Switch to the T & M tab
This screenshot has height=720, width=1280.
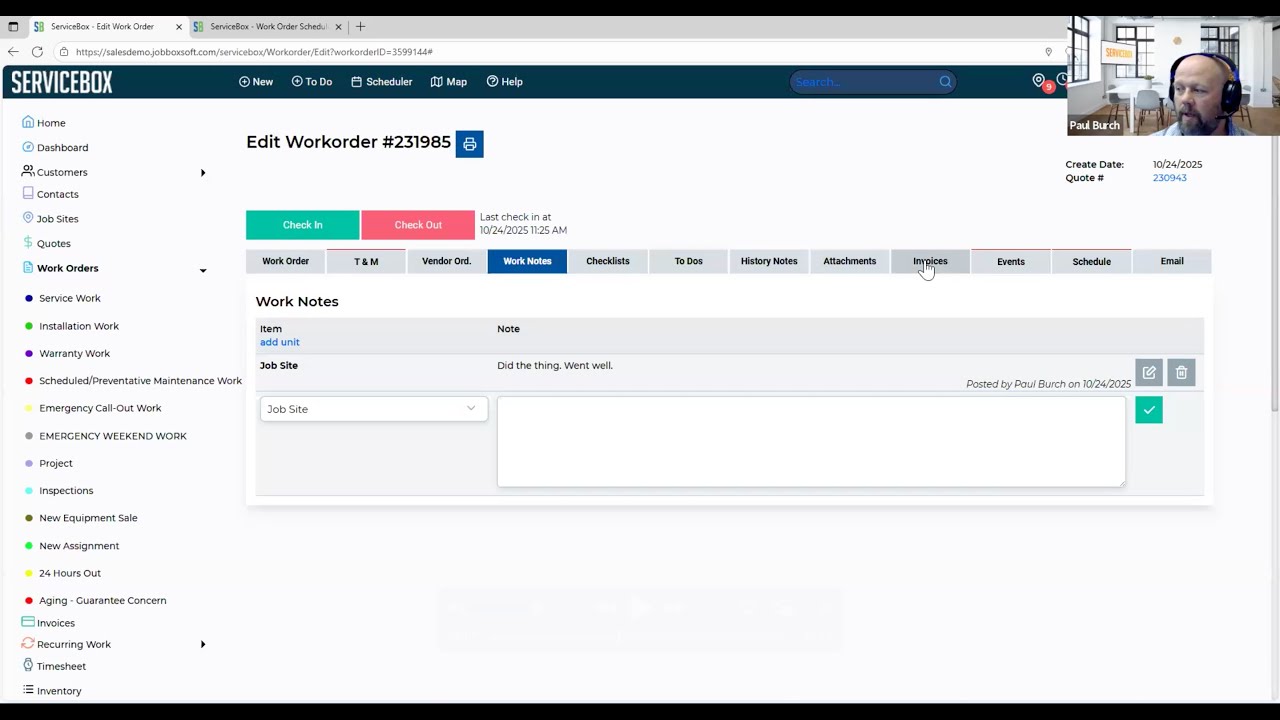pyautogui.click(x=366, y=261)
